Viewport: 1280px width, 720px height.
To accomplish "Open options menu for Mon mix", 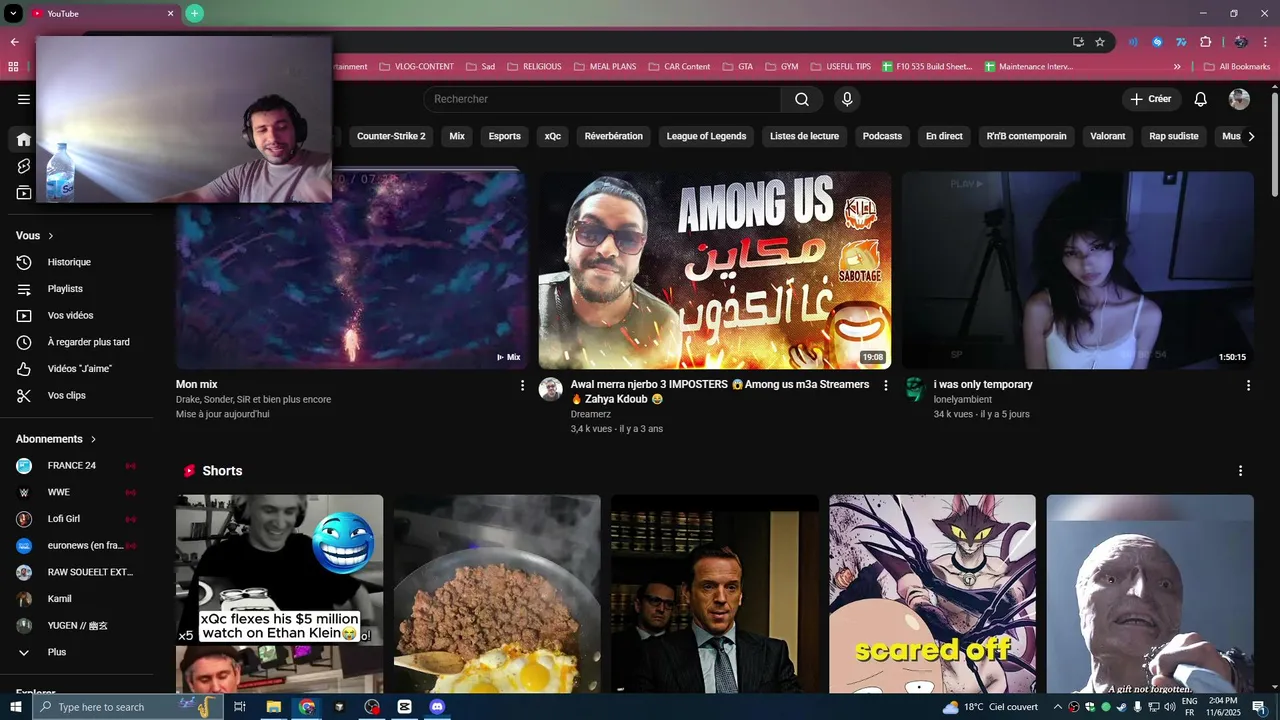I will click(x=522, y=385).
